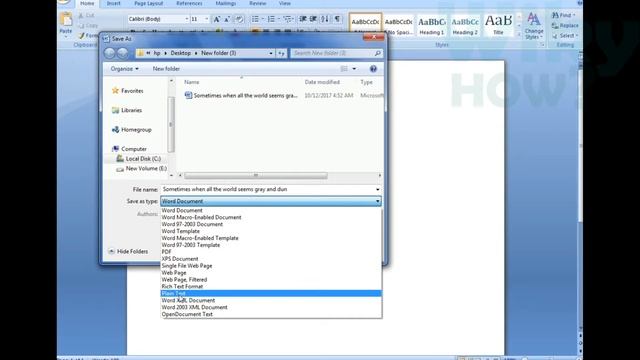Open the view options dropdown arrow
The height and width of the screenshot is (360, 640).
coord(354,69)
